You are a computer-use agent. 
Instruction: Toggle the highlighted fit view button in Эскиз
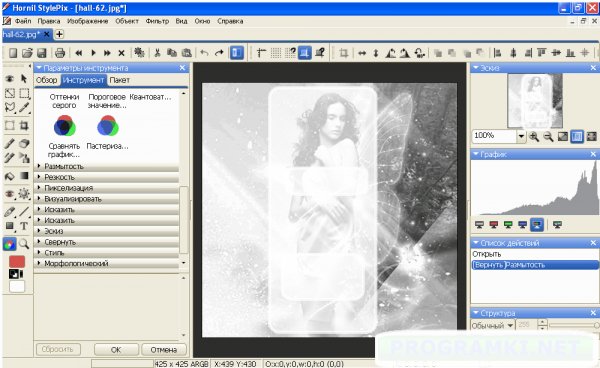click(577, 136)
